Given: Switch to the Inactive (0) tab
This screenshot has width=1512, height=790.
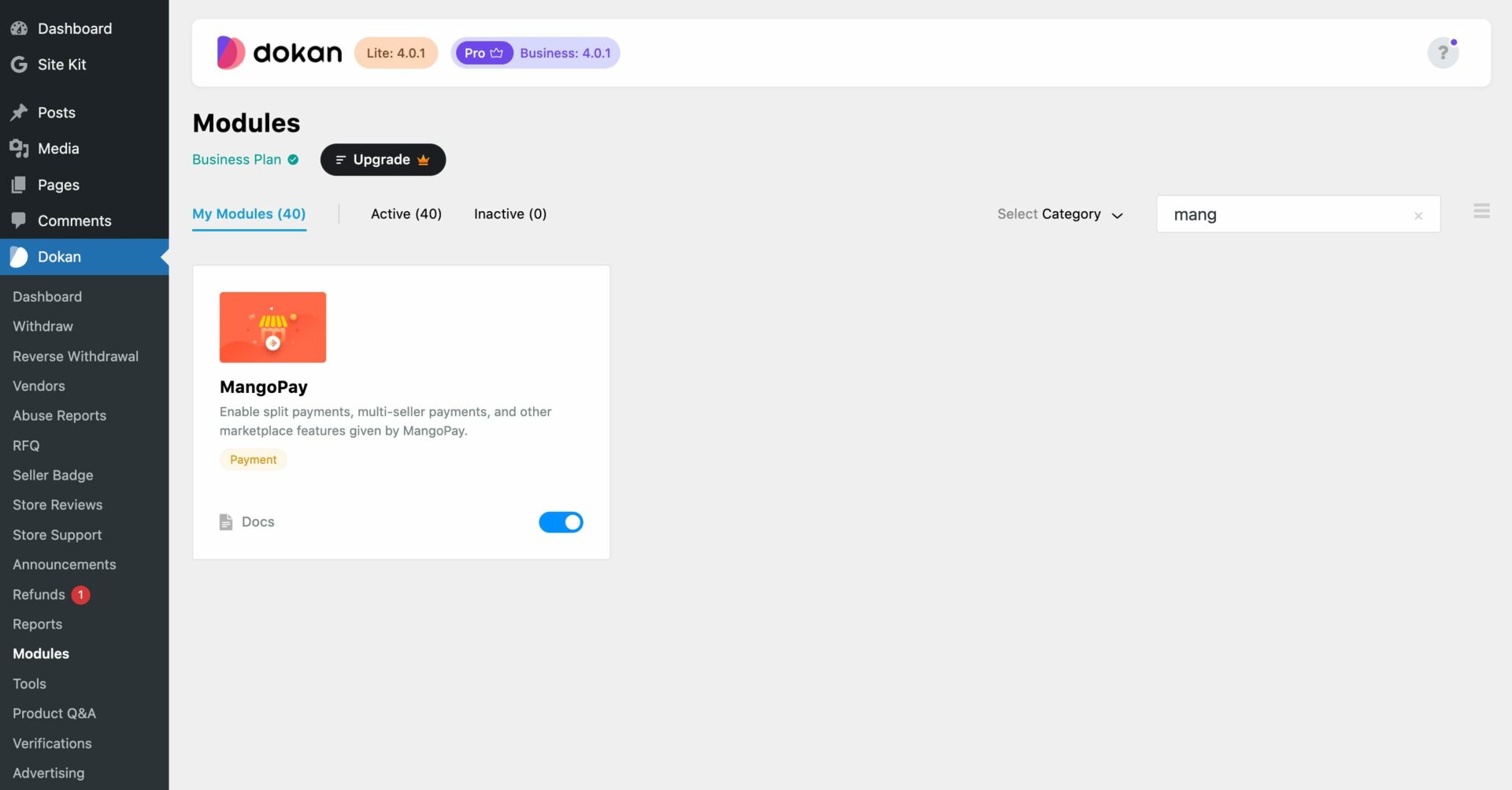Looking at the screenshot, I should [x=510, y=214].
